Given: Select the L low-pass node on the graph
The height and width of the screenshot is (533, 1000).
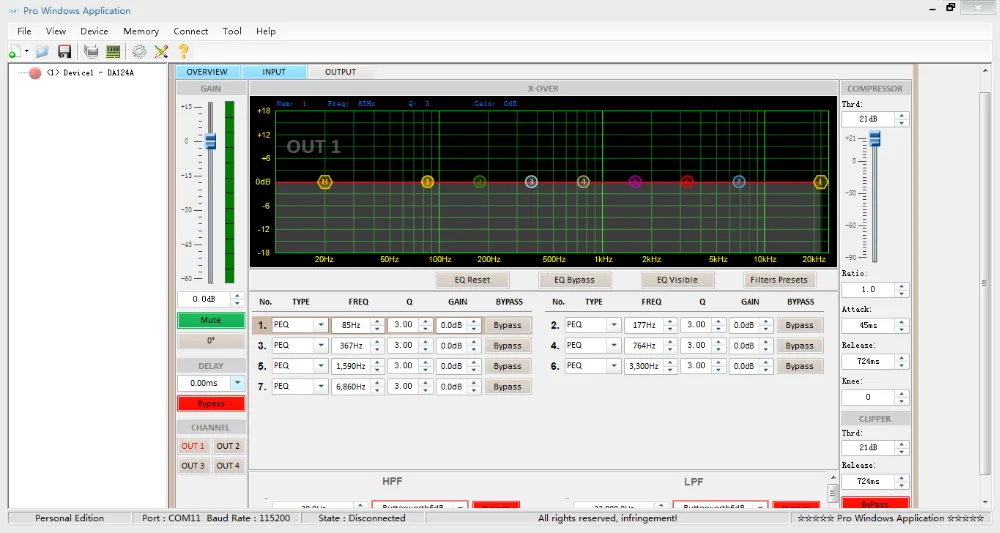Looking at the screenshot, I should point(821,182).
